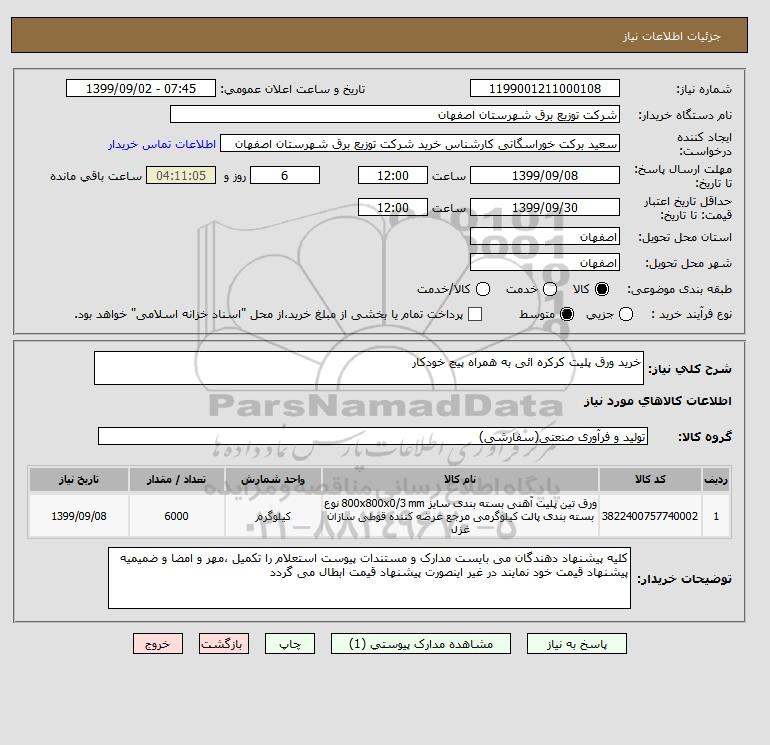Click the need date cell 1399/09/08
Screen dimensions: 770x745
pyautogui.click(x=79, y=516)
